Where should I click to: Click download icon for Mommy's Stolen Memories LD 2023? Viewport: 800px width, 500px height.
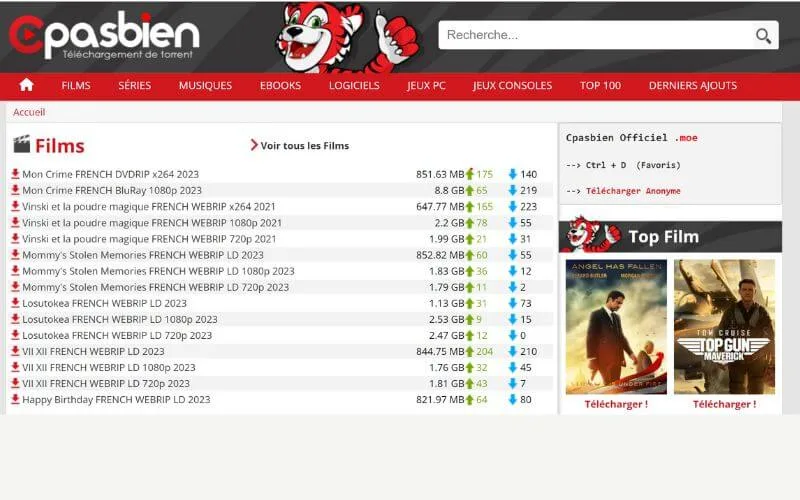pos(15,254)
